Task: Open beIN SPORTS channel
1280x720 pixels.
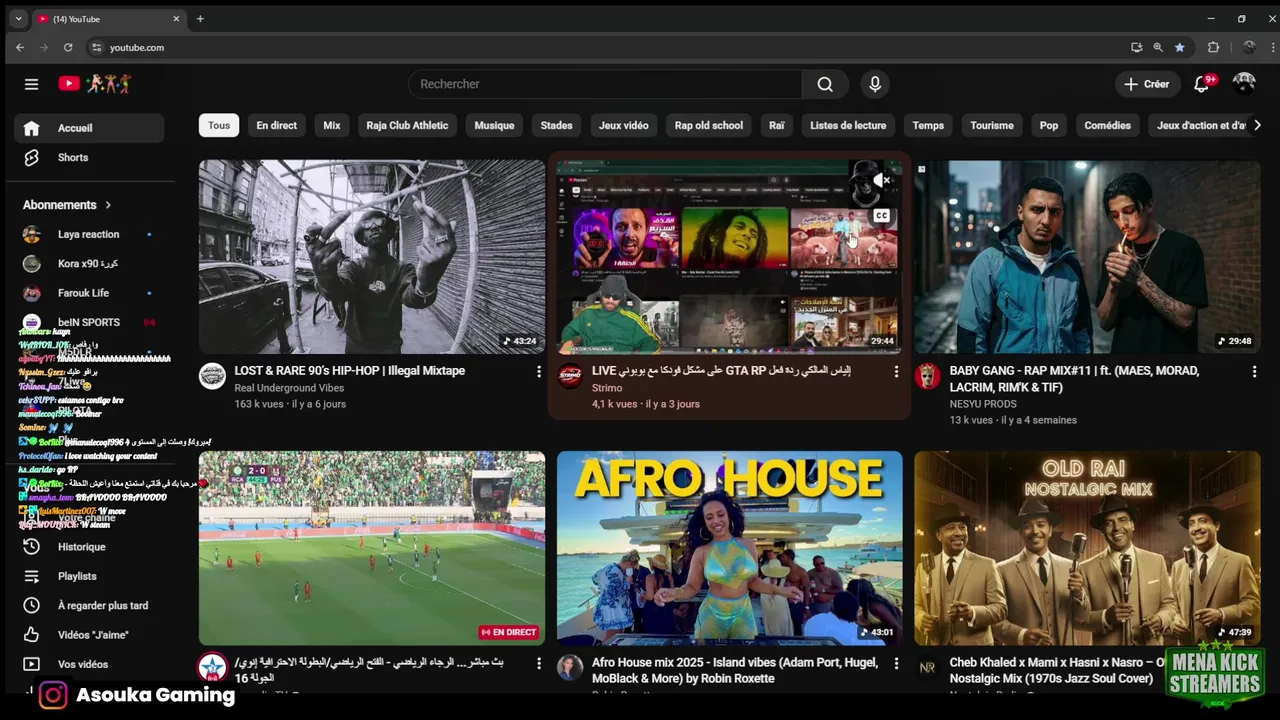Action: [x=89, y=322]
